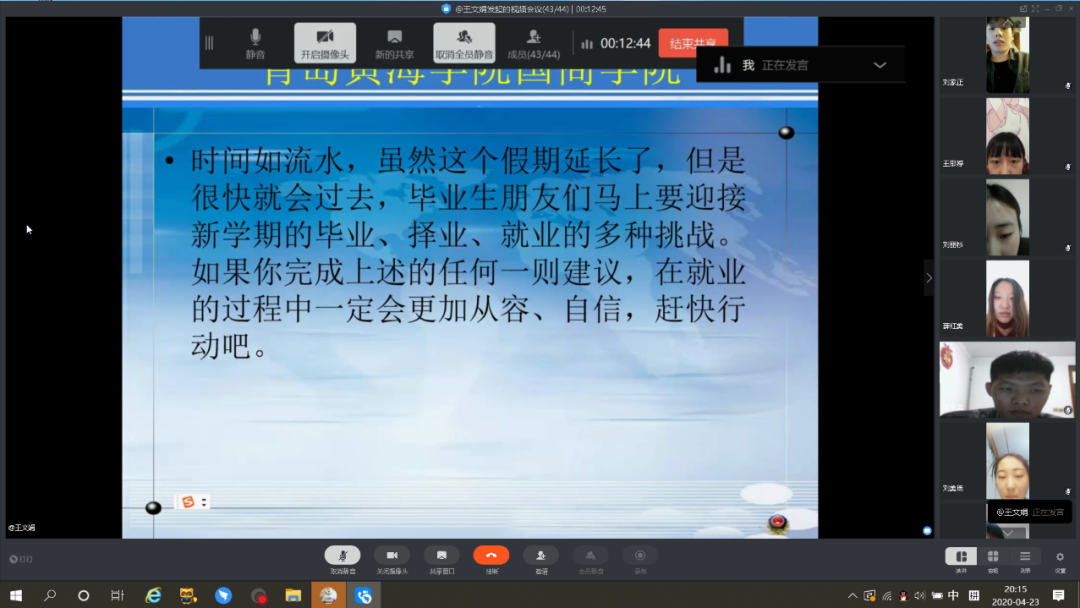
Task: Switch to the grid layout view tab
Action: click(993, 557)
